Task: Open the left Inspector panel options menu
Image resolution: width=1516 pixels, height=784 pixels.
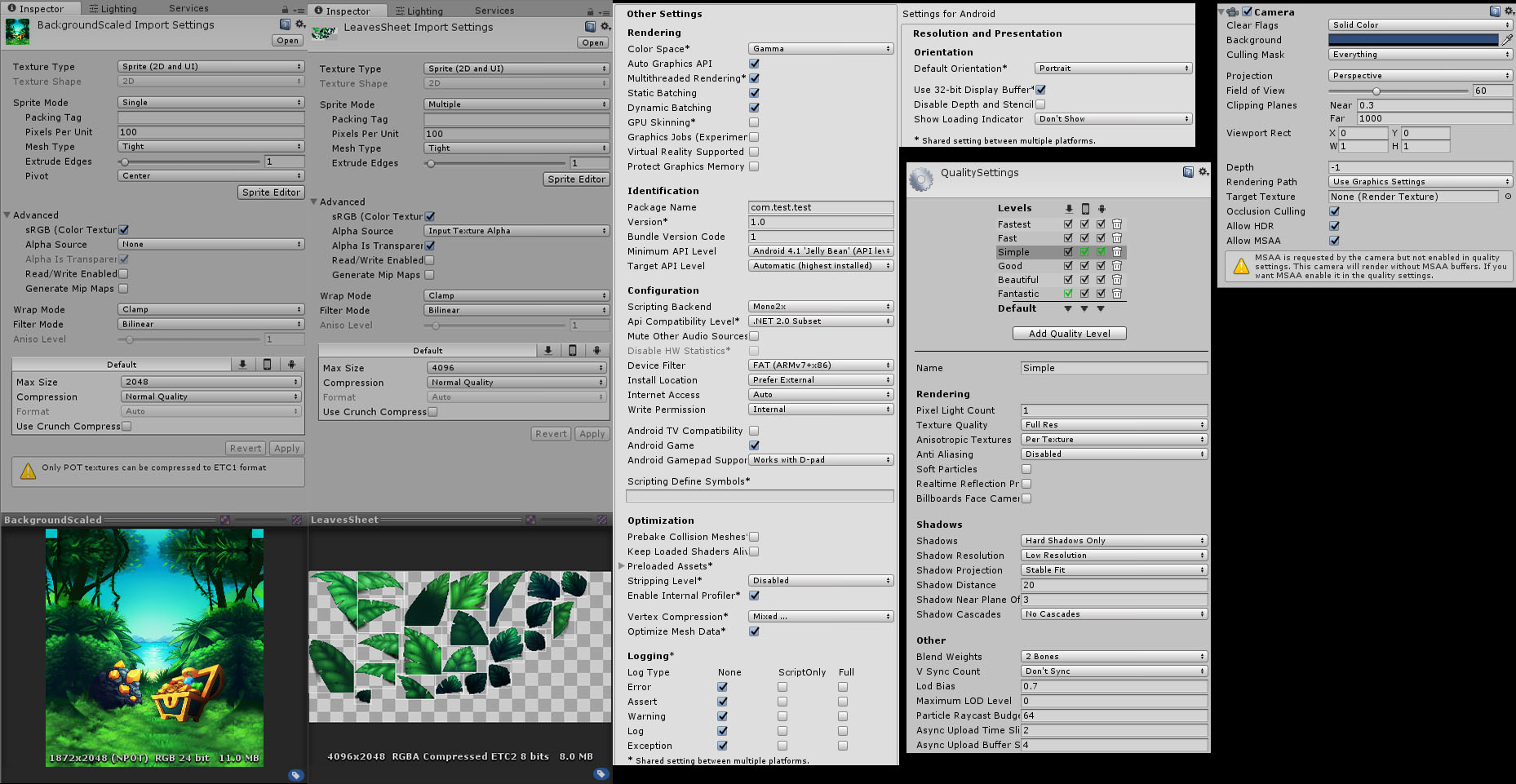Action: tap(298, 9)
